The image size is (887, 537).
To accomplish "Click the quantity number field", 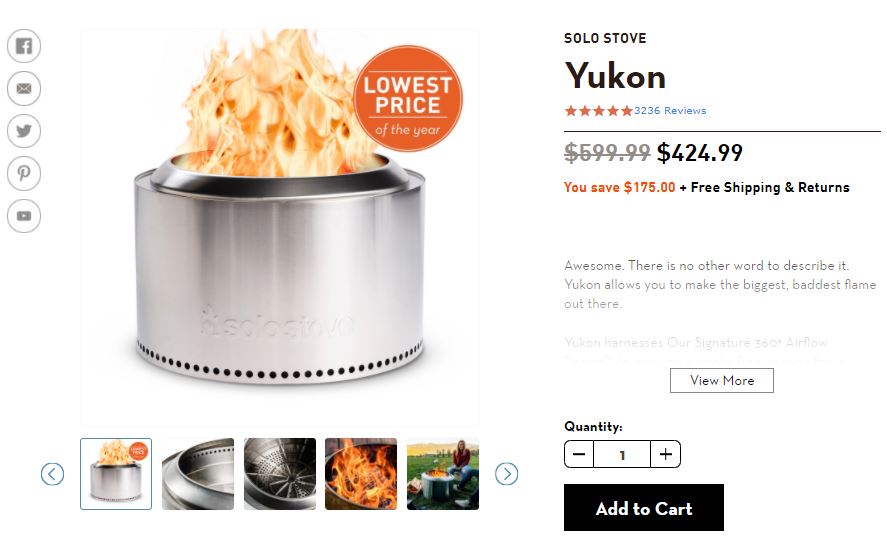I will (622, 454).
